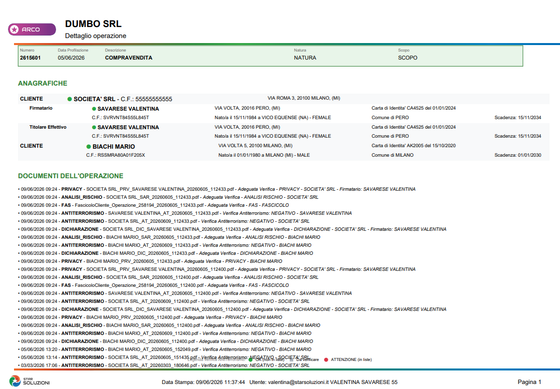Click the green legend dot in footer
This screenshot has width=560, height=389.
(x=250, y=360)
